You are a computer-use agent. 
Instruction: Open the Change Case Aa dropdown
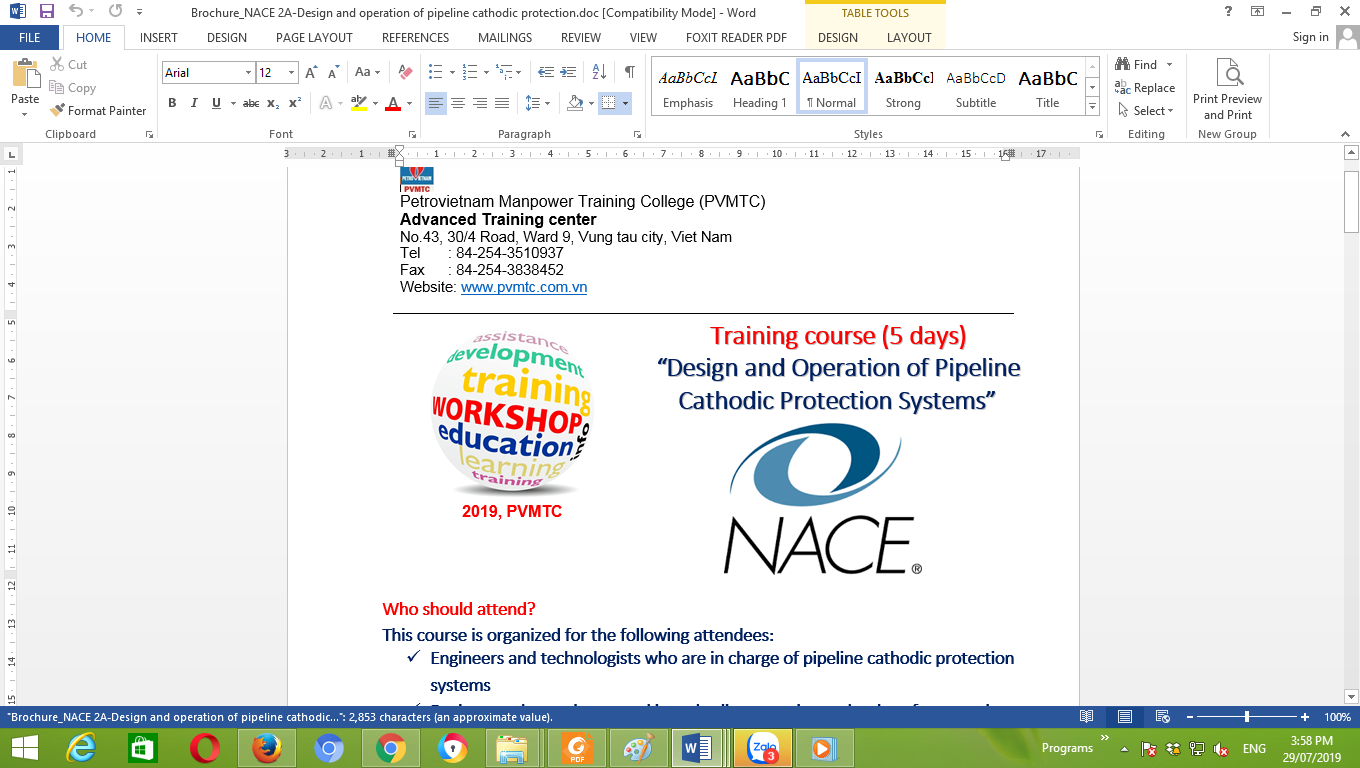pos(368,73)
